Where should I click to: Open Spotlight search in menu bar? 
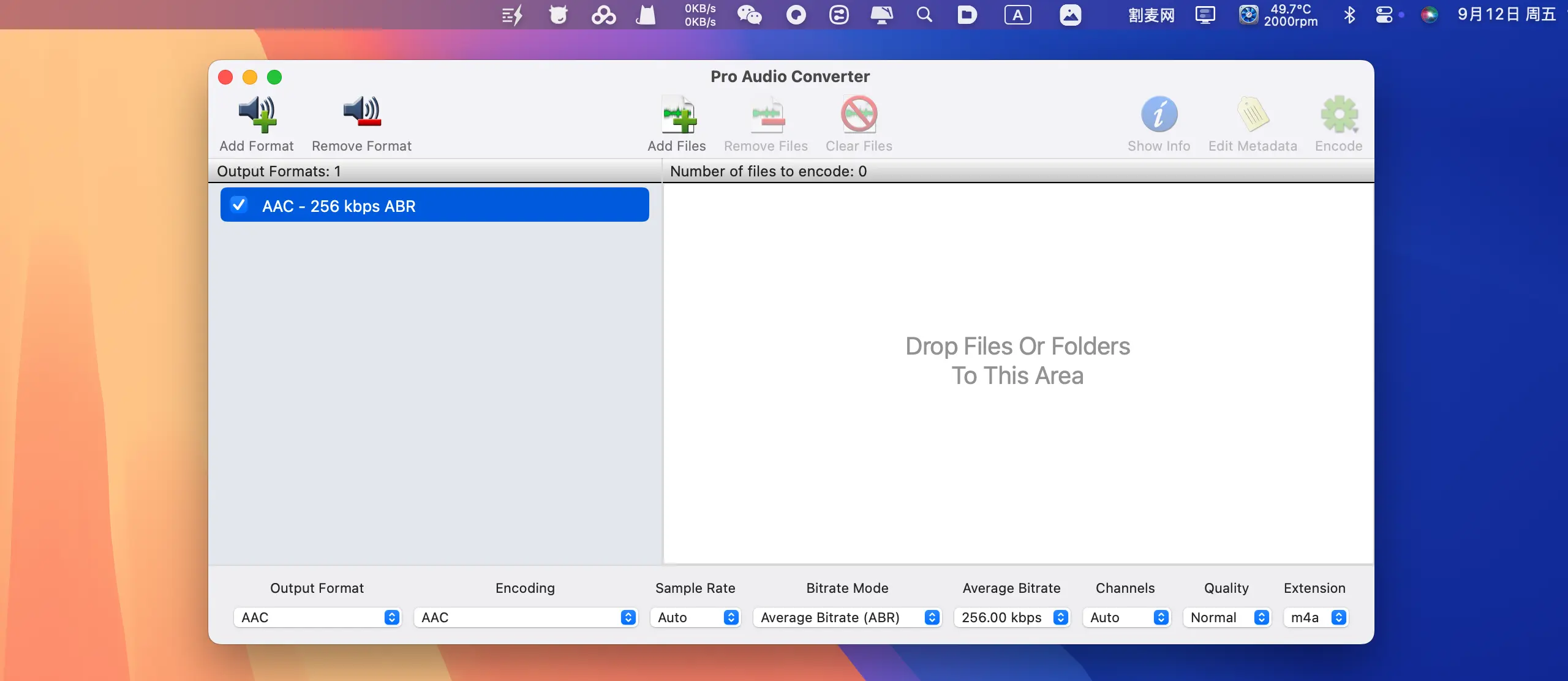point(924,15)
